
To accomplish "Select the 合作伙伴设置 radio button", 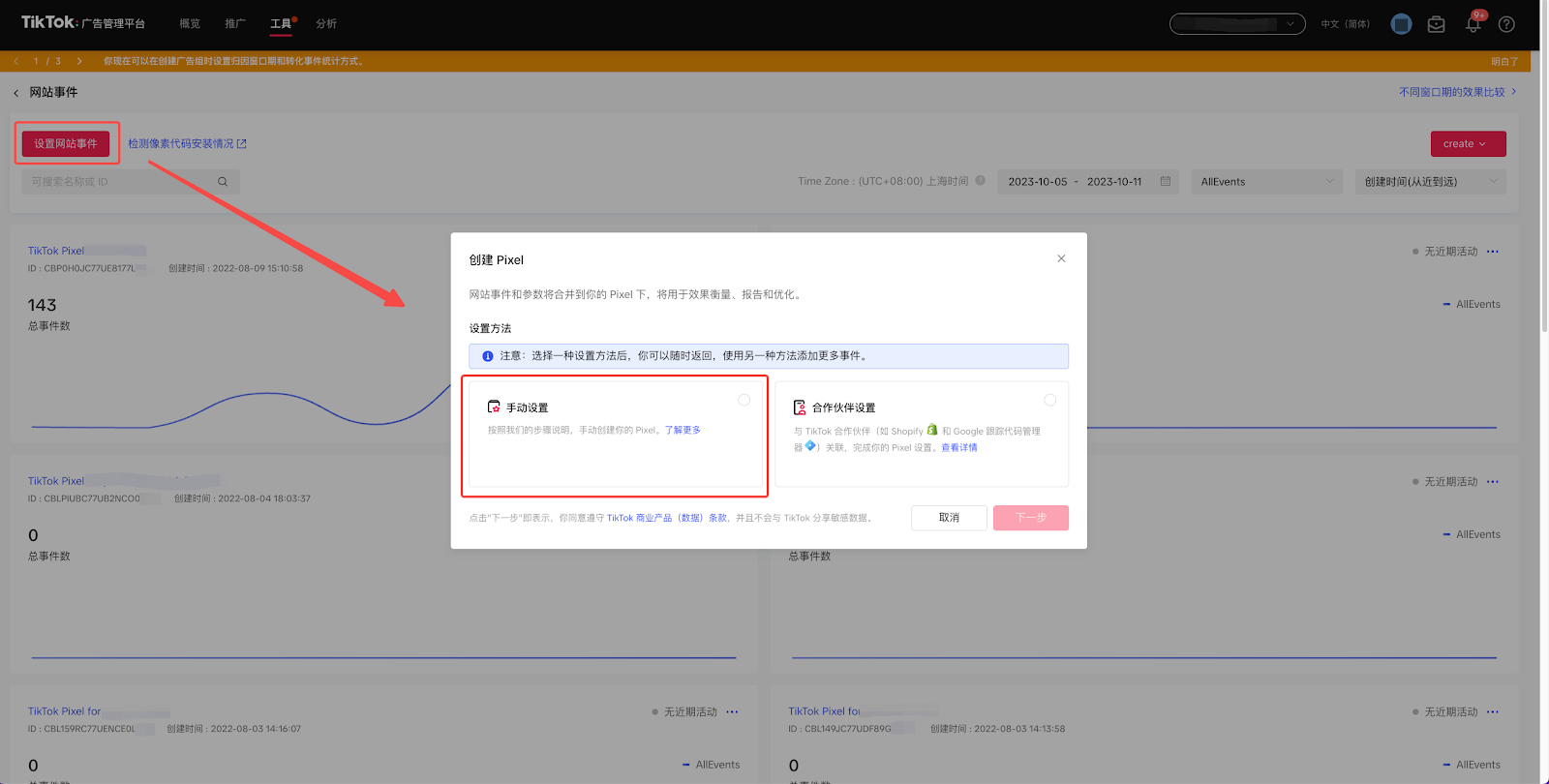I will [1049, 400].
